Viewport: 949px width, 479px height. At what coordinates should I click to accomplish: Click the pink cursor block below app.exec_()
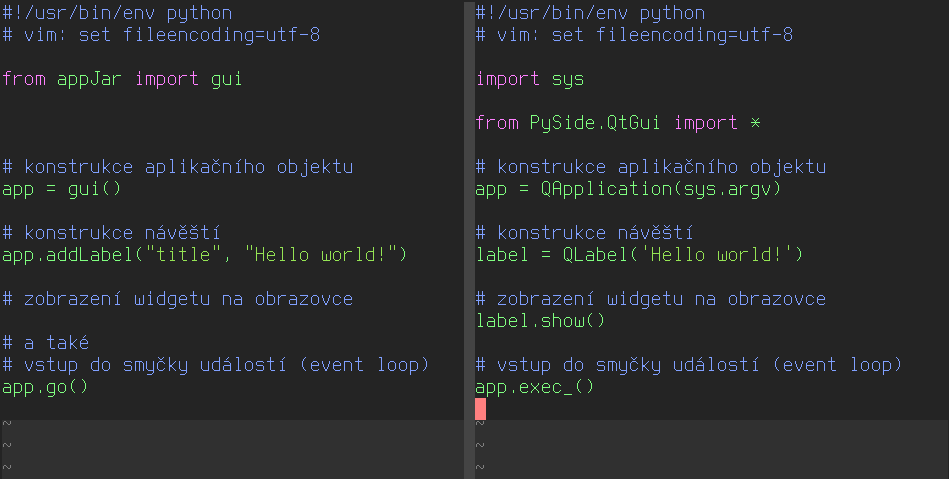coord(481,408)
